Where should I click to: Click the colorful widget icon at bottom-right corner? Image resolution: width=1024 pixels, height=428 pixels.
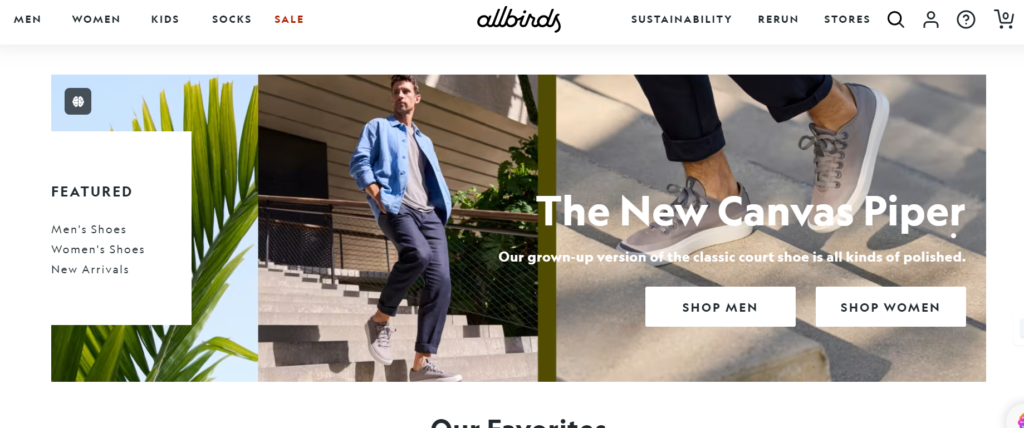[x=1017, y=418]
